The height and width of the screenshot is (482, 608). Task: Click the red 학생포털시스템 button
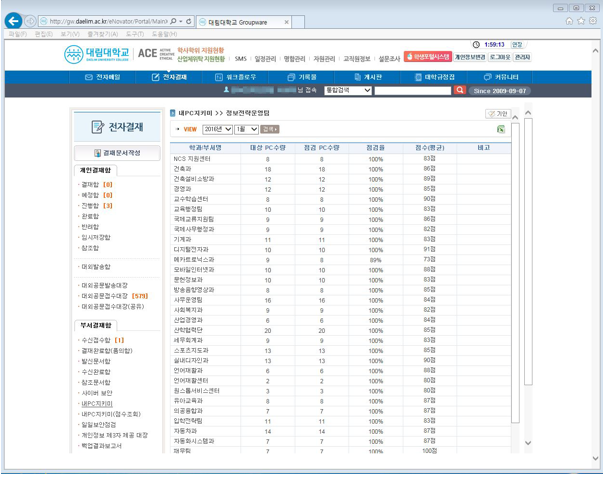tap(428, 57)
